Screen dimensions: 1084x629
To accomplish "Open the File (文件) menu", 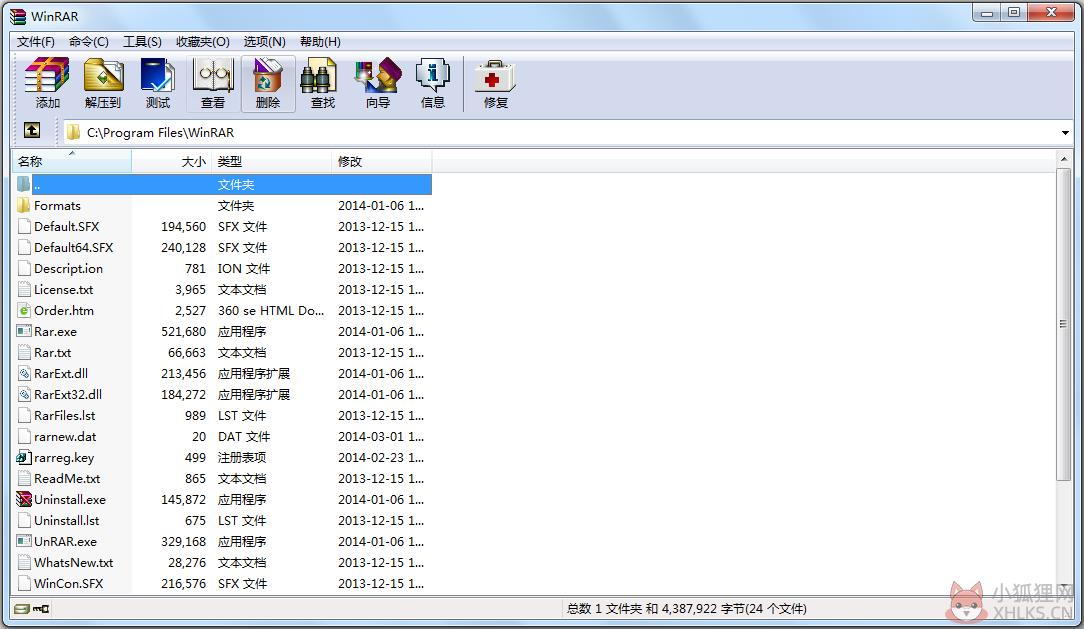I will (x=36, y=41).
